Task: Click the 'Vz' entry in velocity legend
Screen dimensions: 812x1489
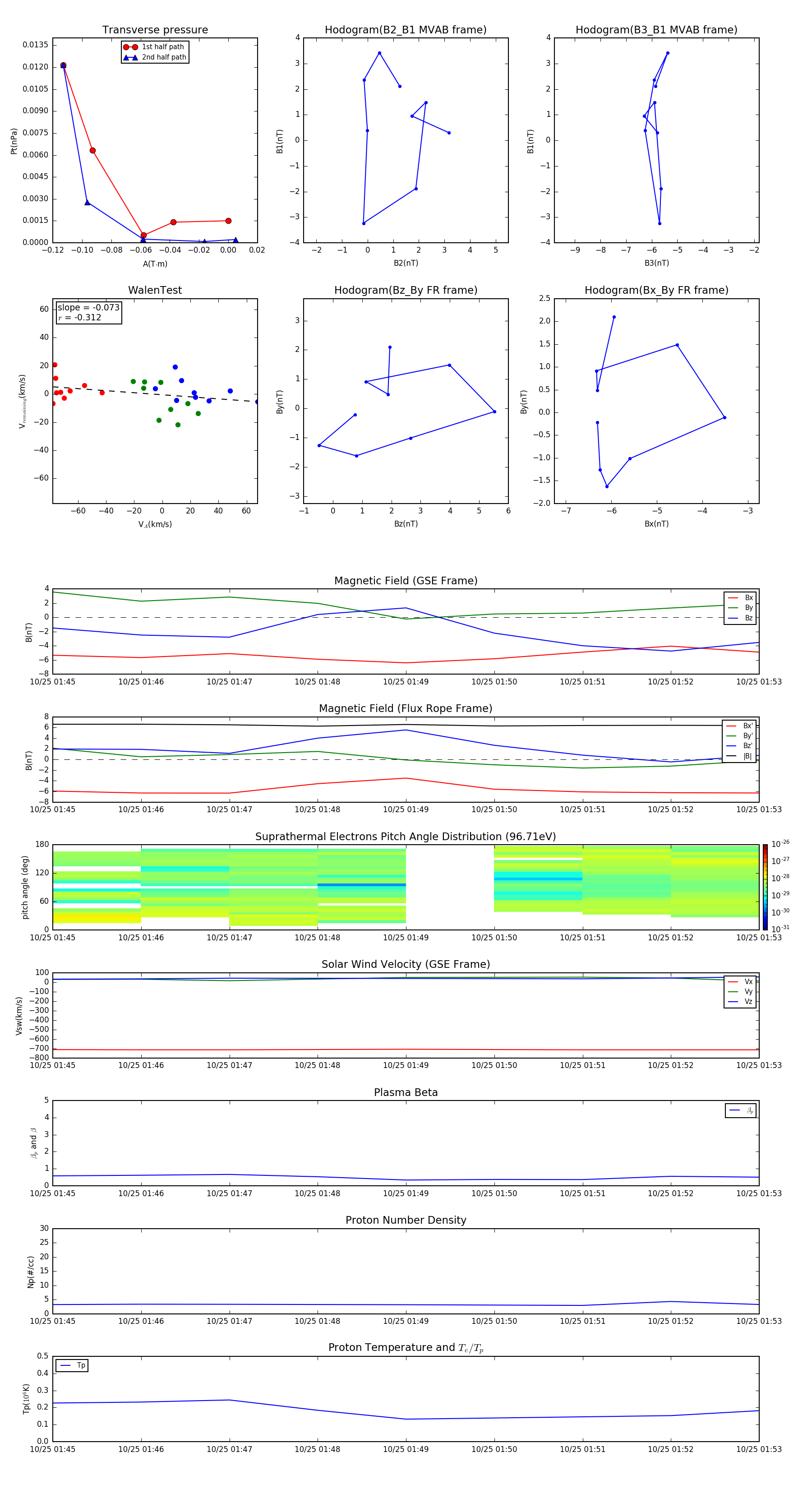Action: [x=740, y=1002]
